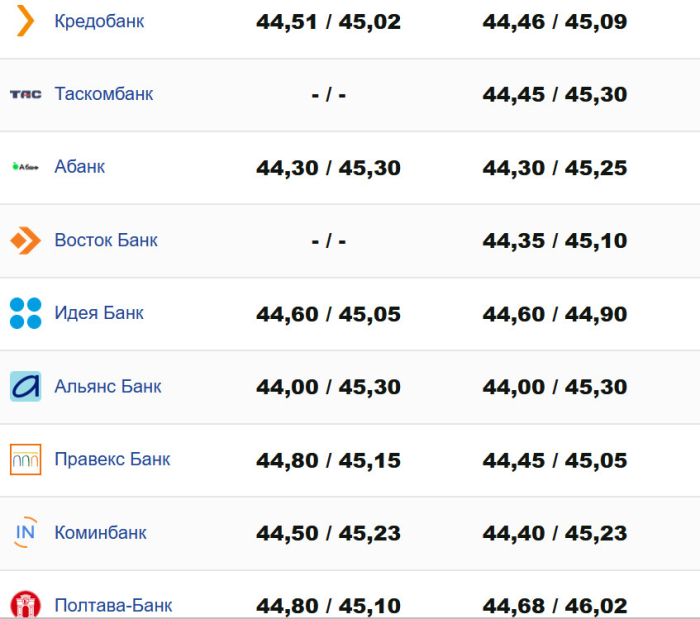The image size is (700, 619).
Task: Open the Таскомбанк bank link
Action: point(104,94)
